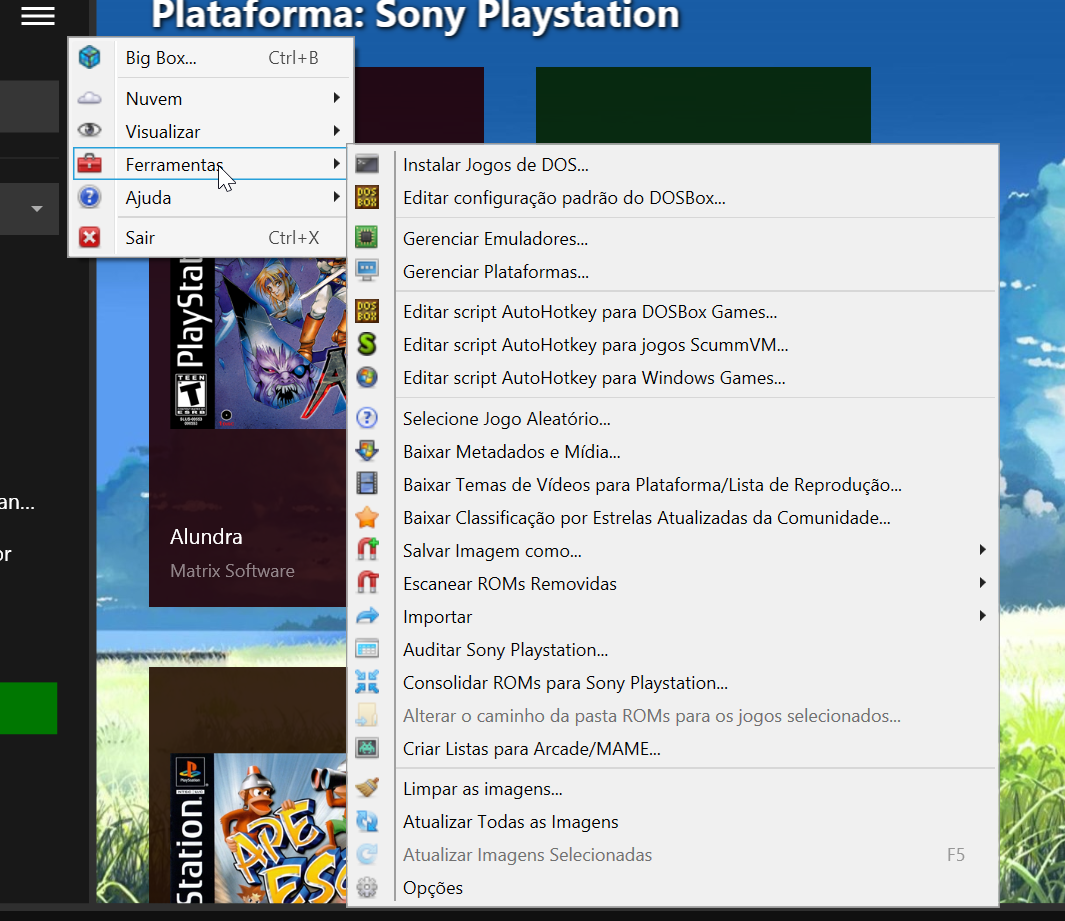Image resolution: width=1065 pixels, height=921 pixels.
Task: Click the eye icon beside Visualizar
Action: coord(90,132)
